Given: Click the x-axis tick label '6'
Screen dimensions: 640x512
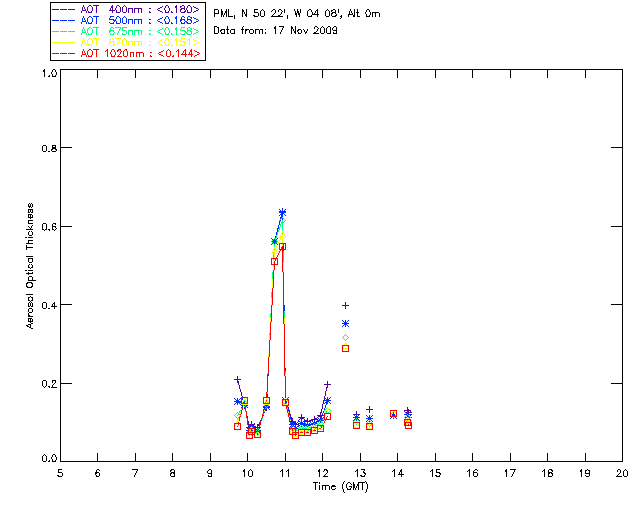Looking at the screenshot, I should (98, 473).
